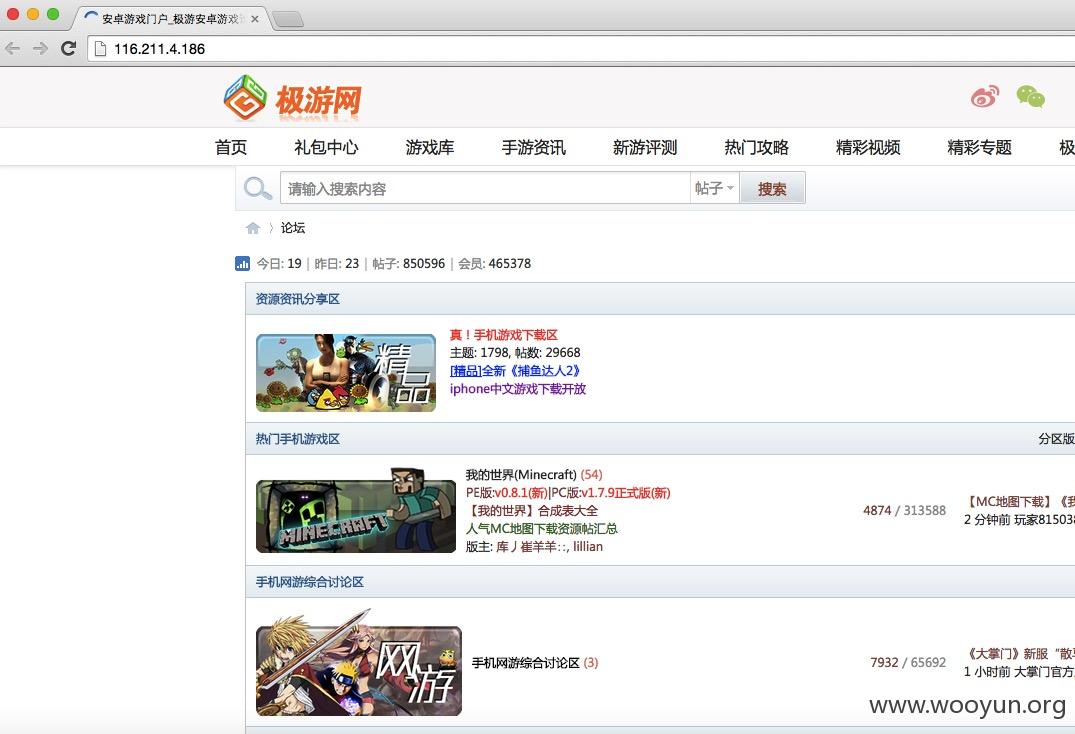Open the Weibo icon in header
Screen dimensions: 1075x734
[985, 97]
